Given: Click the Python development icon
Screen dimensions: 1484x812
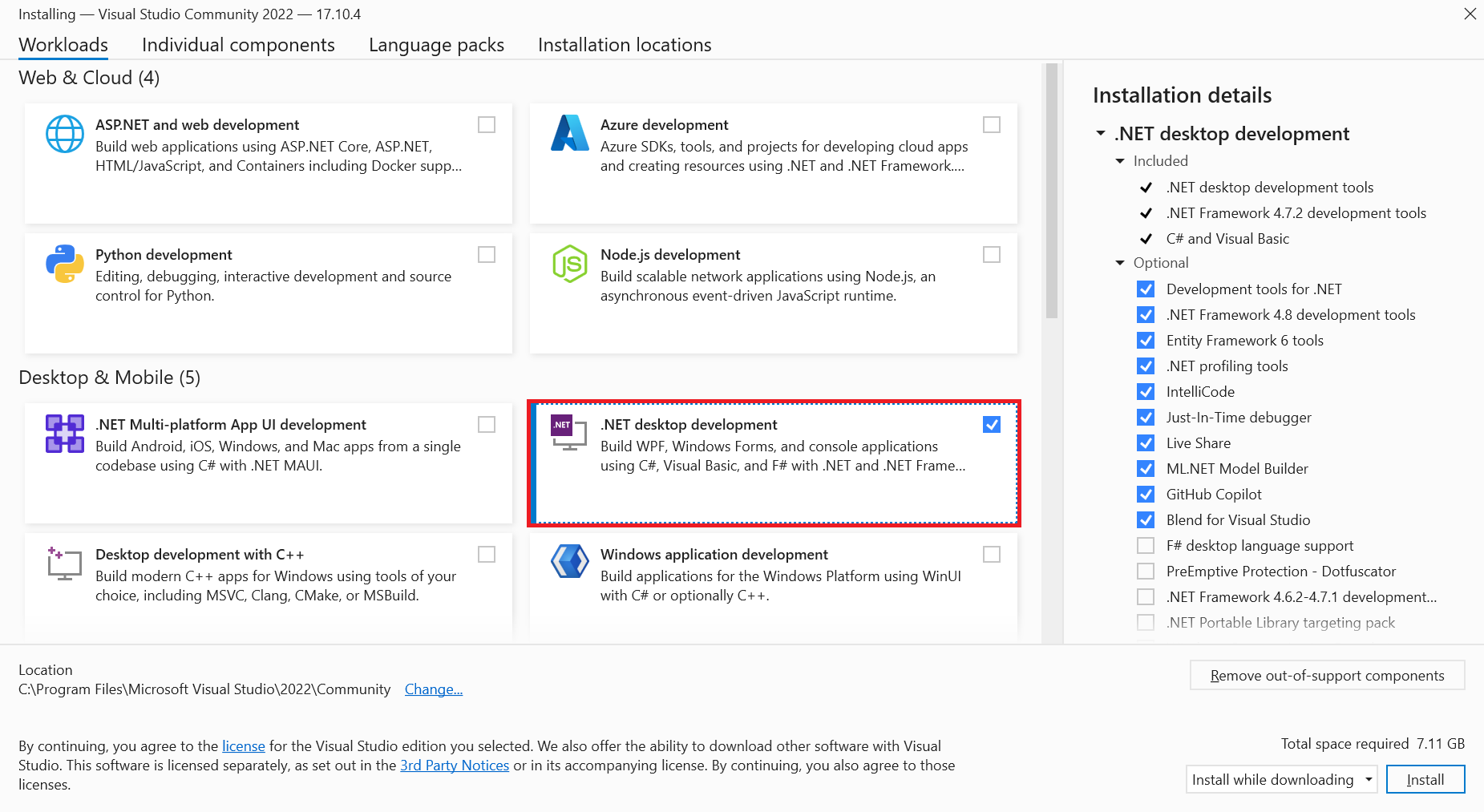Looking at the screenshot, I should coord(65,264).
